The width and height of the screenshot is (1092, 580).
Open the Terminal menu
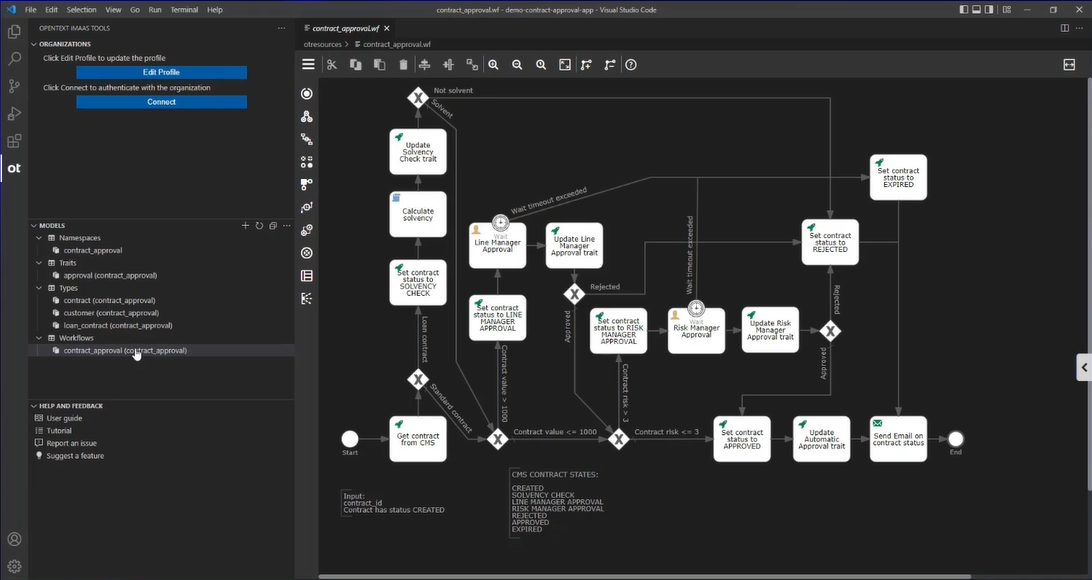(x=184, y=10)
